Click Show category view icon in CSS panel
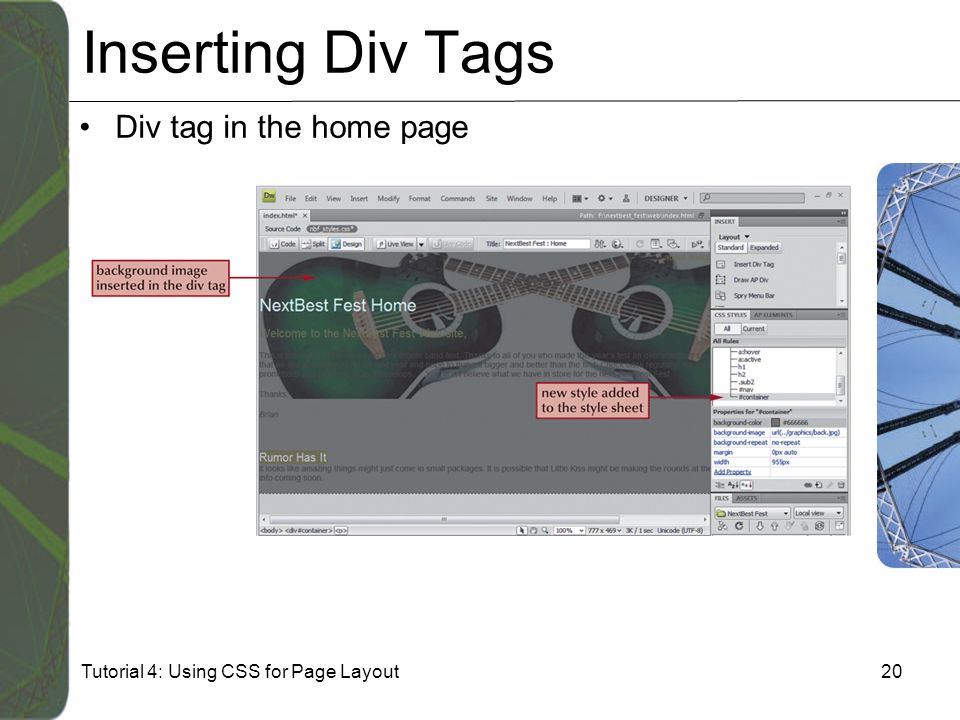 [x=720, y=485]
